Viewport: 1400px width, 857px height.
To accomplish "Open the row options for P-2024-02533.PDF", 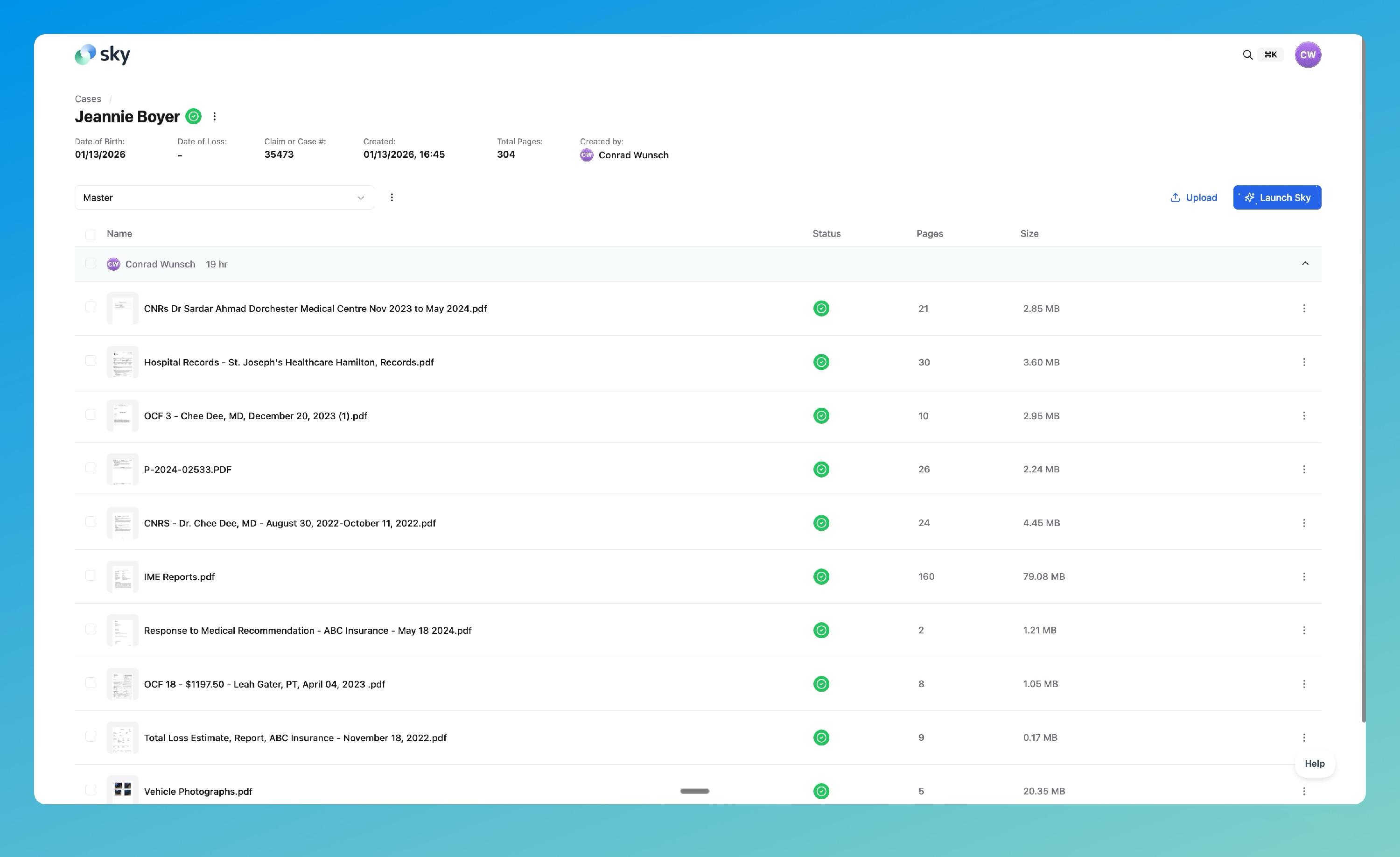I will (x=1303, y=470).
